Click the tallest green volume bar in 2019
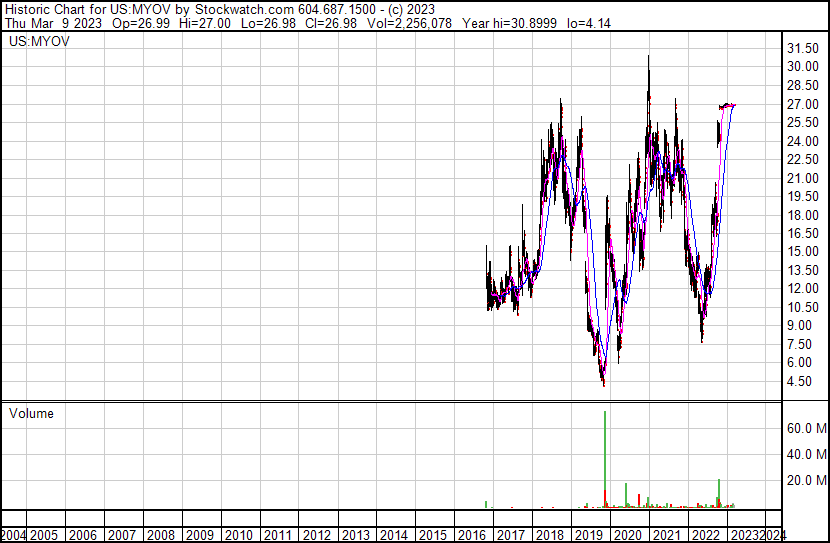The width and height of the screenshot is (830, 543). 605,459
